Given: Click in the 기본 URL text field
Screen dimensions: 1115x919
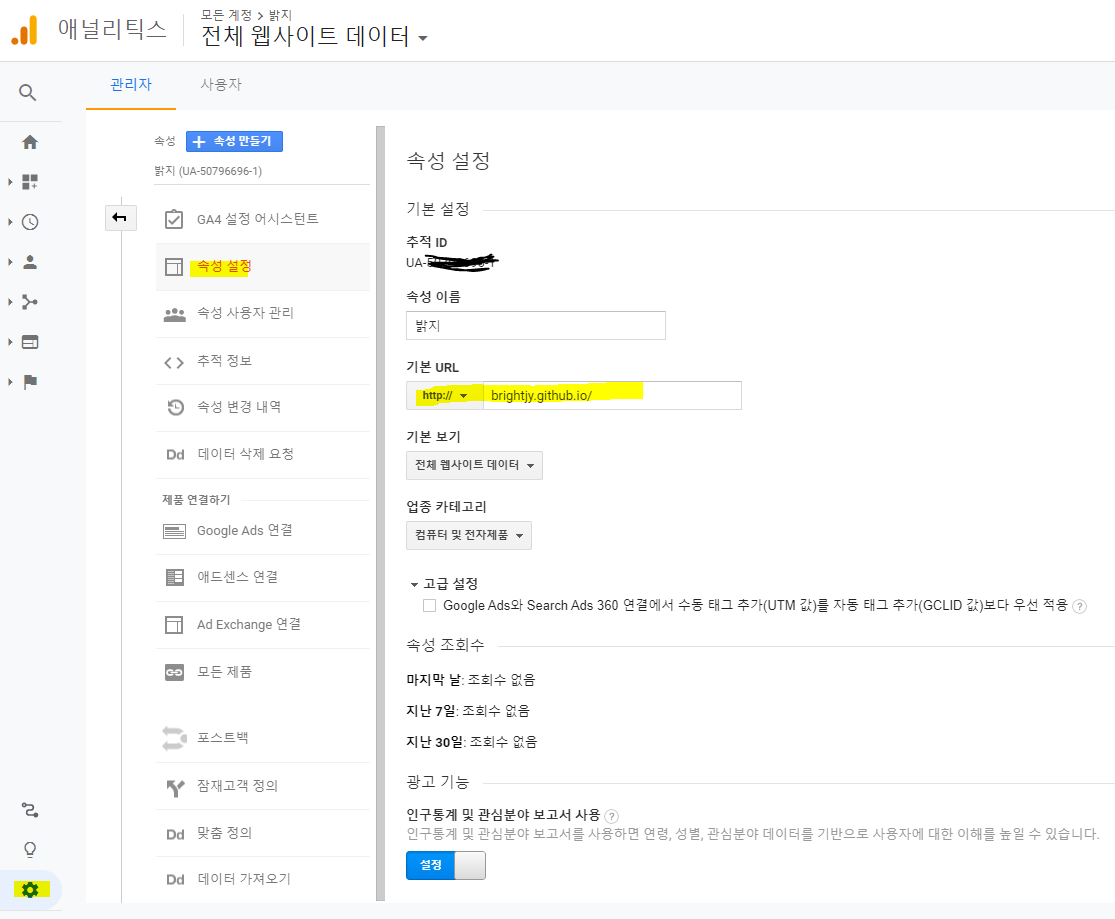Looking at the screenshot, I should coord(612,395).
